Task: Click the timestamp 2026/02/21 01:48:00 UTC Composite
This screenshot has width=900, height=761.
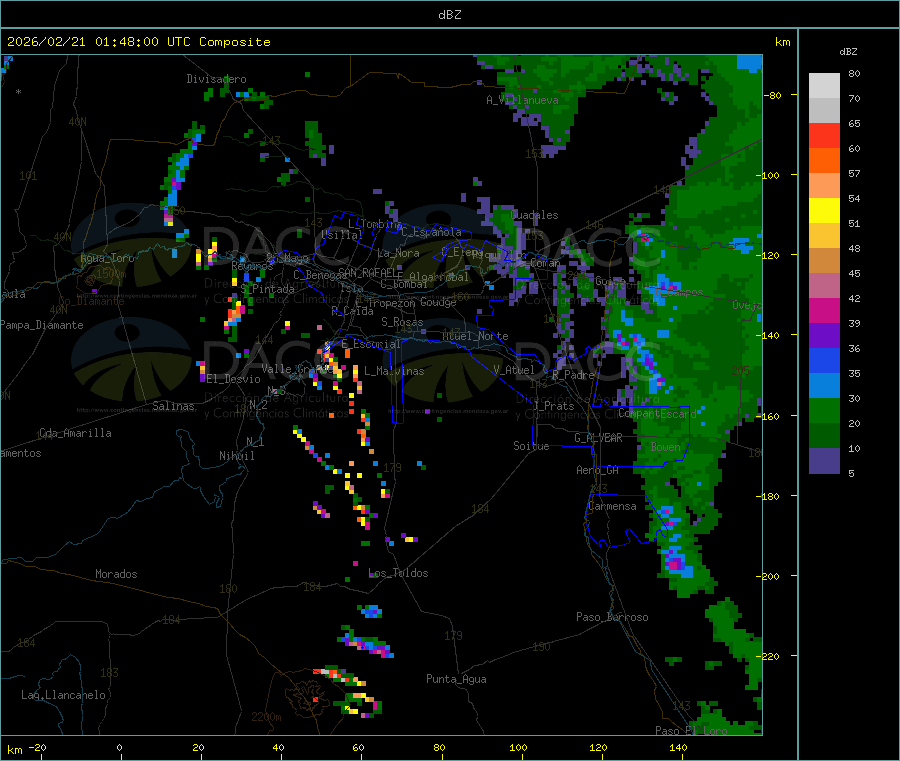Action: tap(138, 42)
